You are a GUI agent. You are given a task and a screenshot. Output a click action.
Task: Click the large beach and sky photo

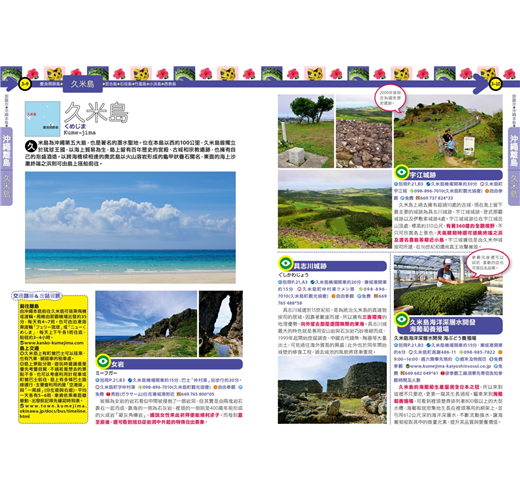point(130,228)
